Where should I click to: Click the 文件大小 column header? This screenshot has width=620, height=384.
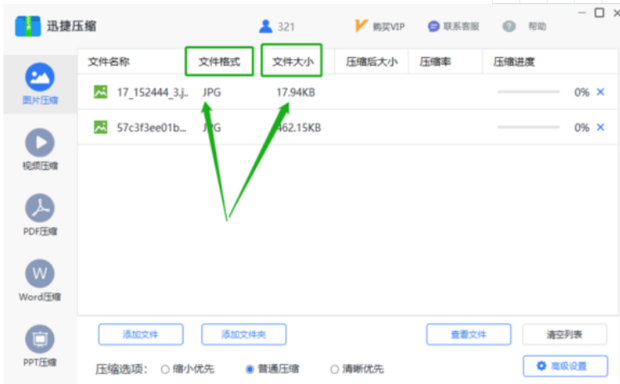pyautogui.click(x=293, y=62)
